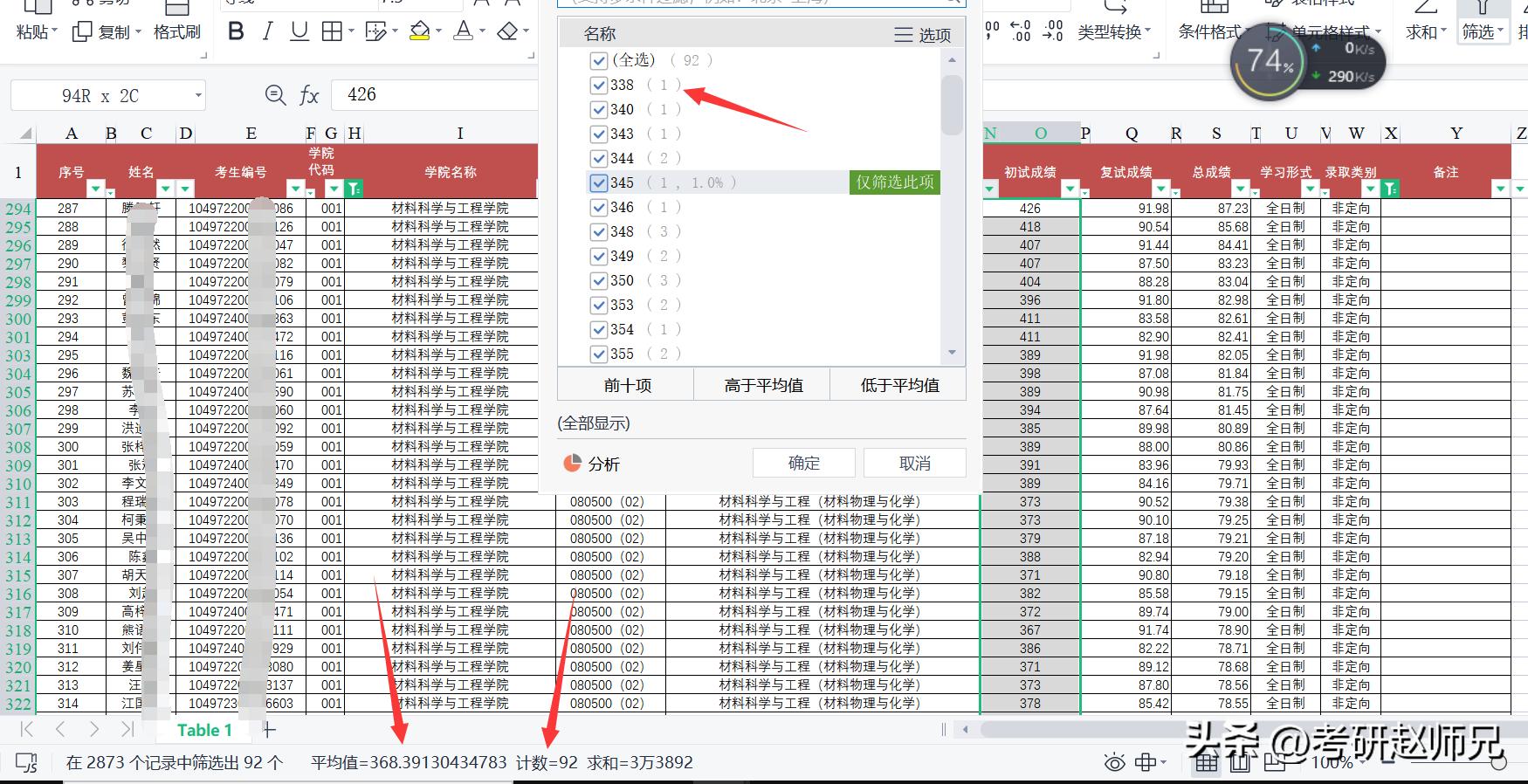Uncheck the 350 filter checkbox
This screenshot has height=784, width=1528.
tap(598, 280)
